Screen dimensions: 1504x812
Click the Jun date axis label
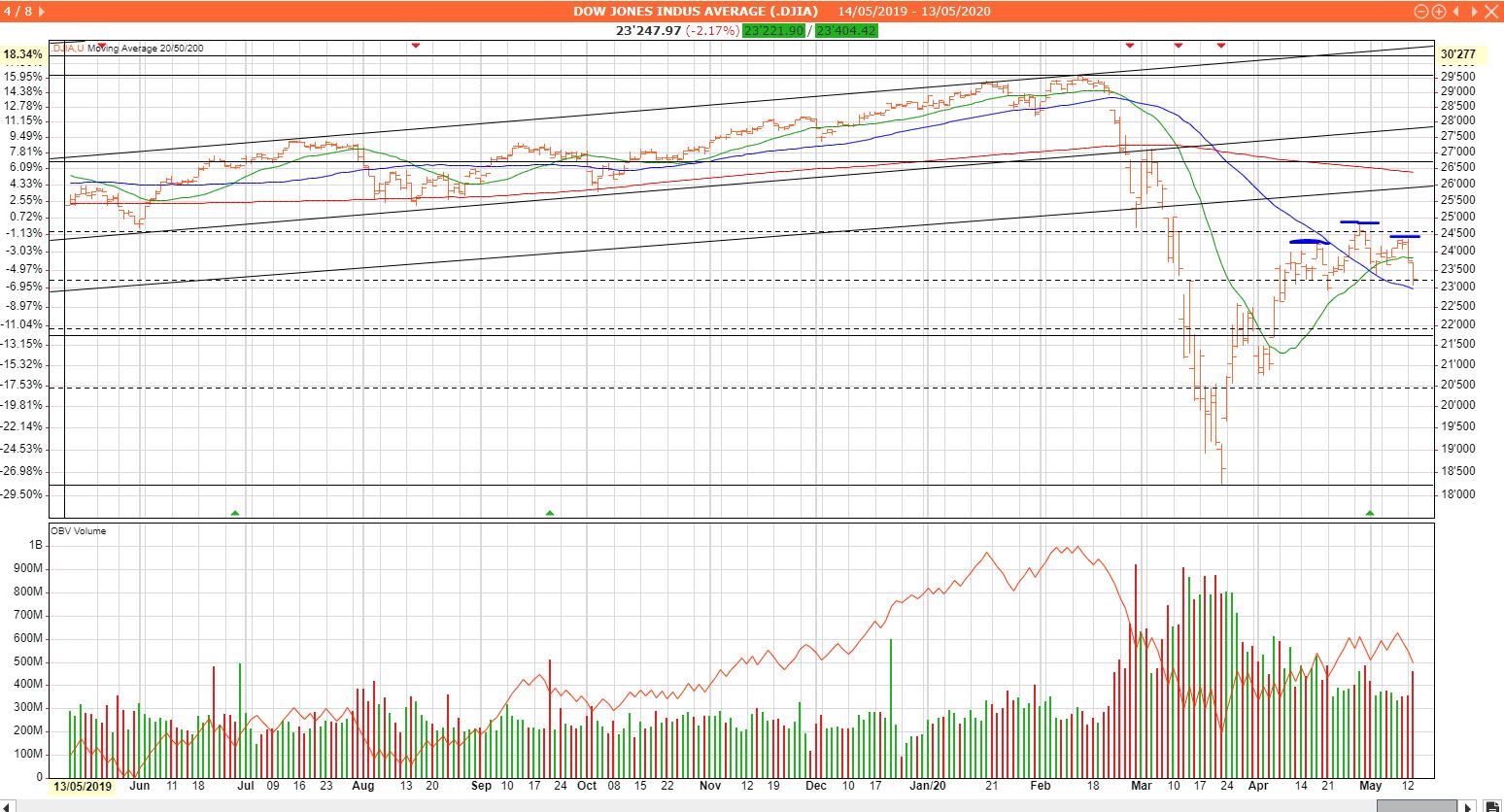click(140, 786)
